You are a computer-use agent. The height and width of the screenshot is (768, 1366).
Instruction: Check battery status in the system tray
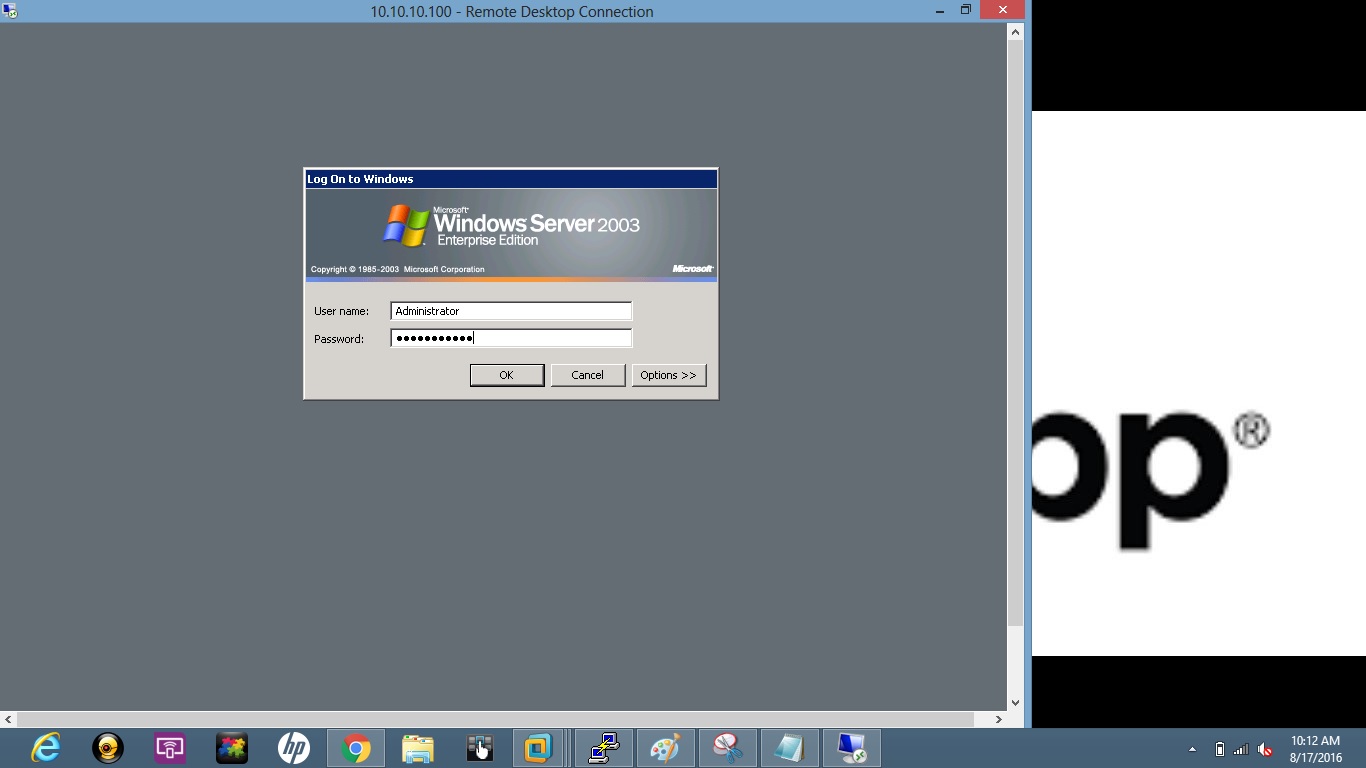coord(1220,749)
